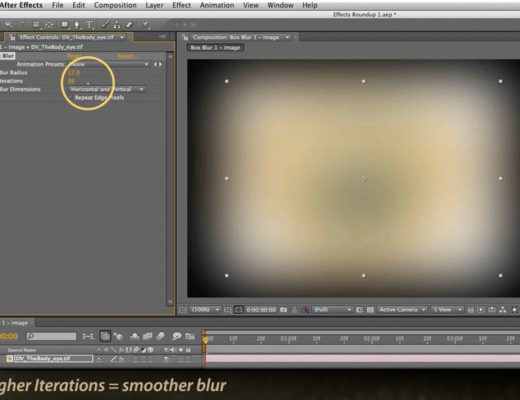Viewport: 520px width, 400px height.
Task: Select the Rectangle shape tool
Action: point(65,25)
